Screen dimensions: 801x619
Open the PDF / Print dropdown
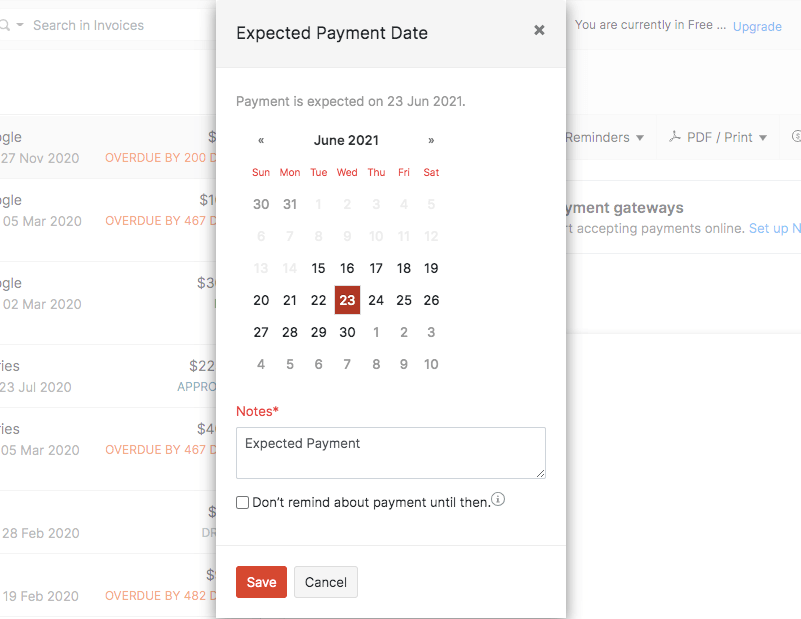click(718, 137)
